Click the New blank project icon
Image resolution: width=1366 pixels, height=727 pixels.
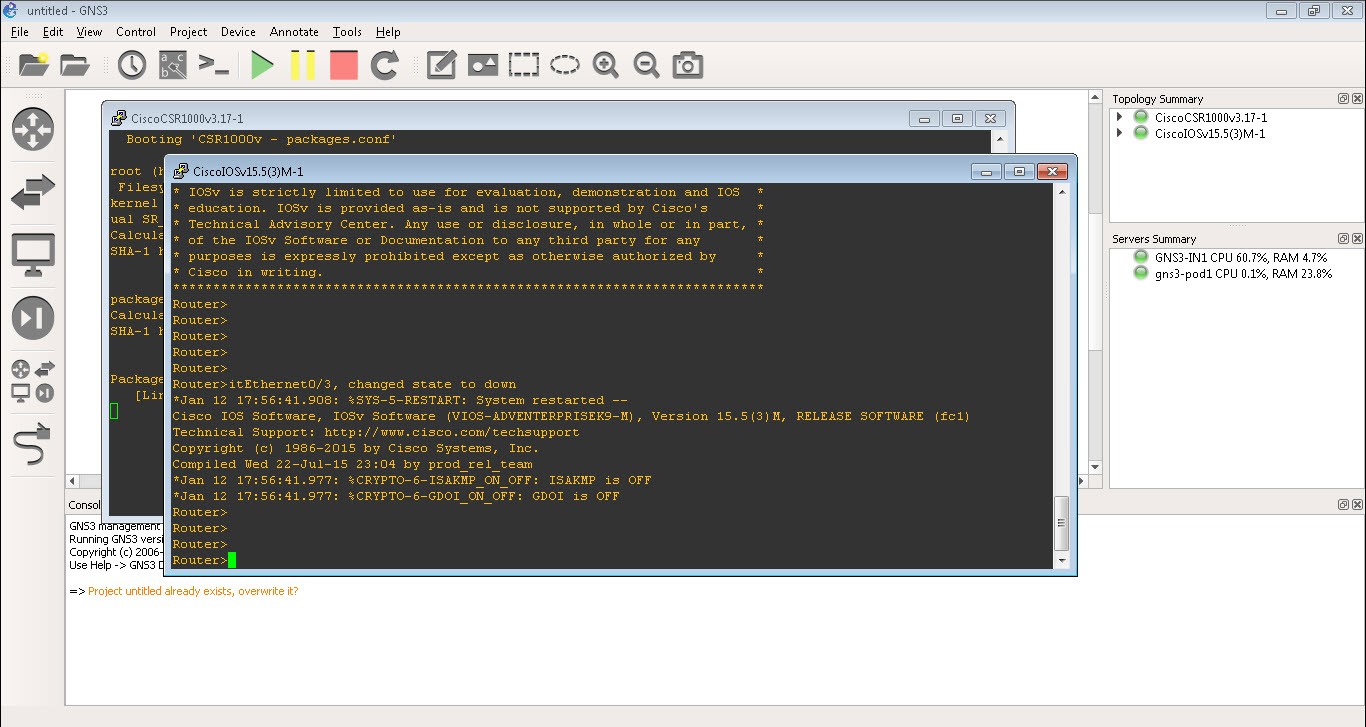point(33,66)
